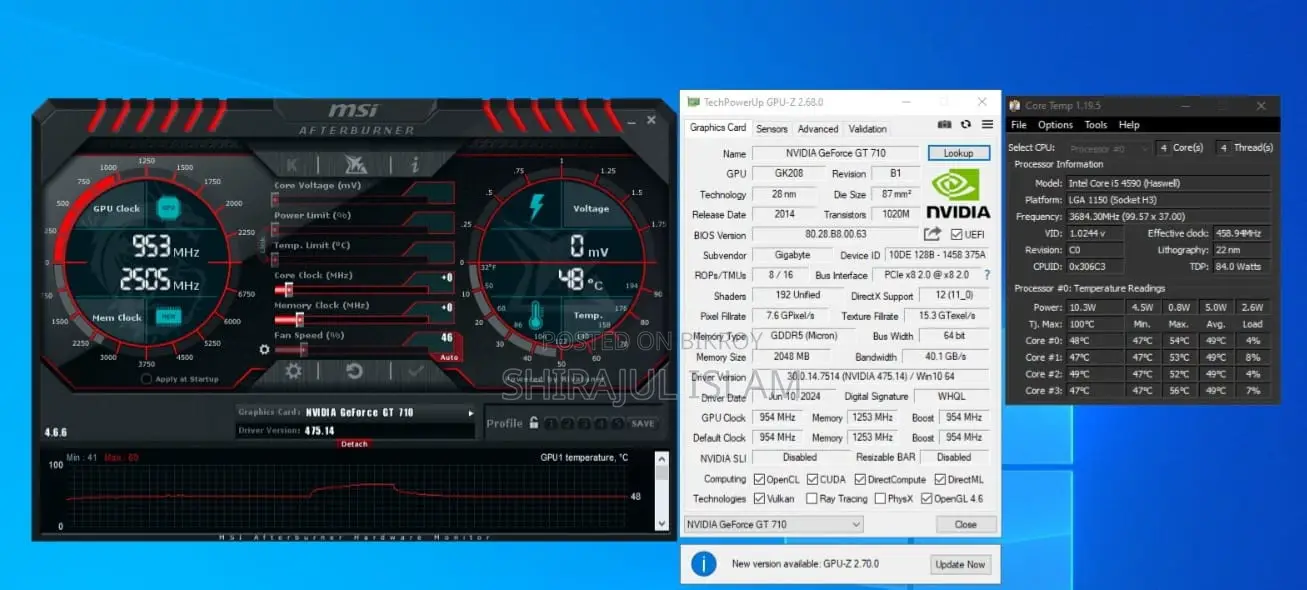
Task: Toggle the DirectCompute checkbox
Action: [860, 480]
